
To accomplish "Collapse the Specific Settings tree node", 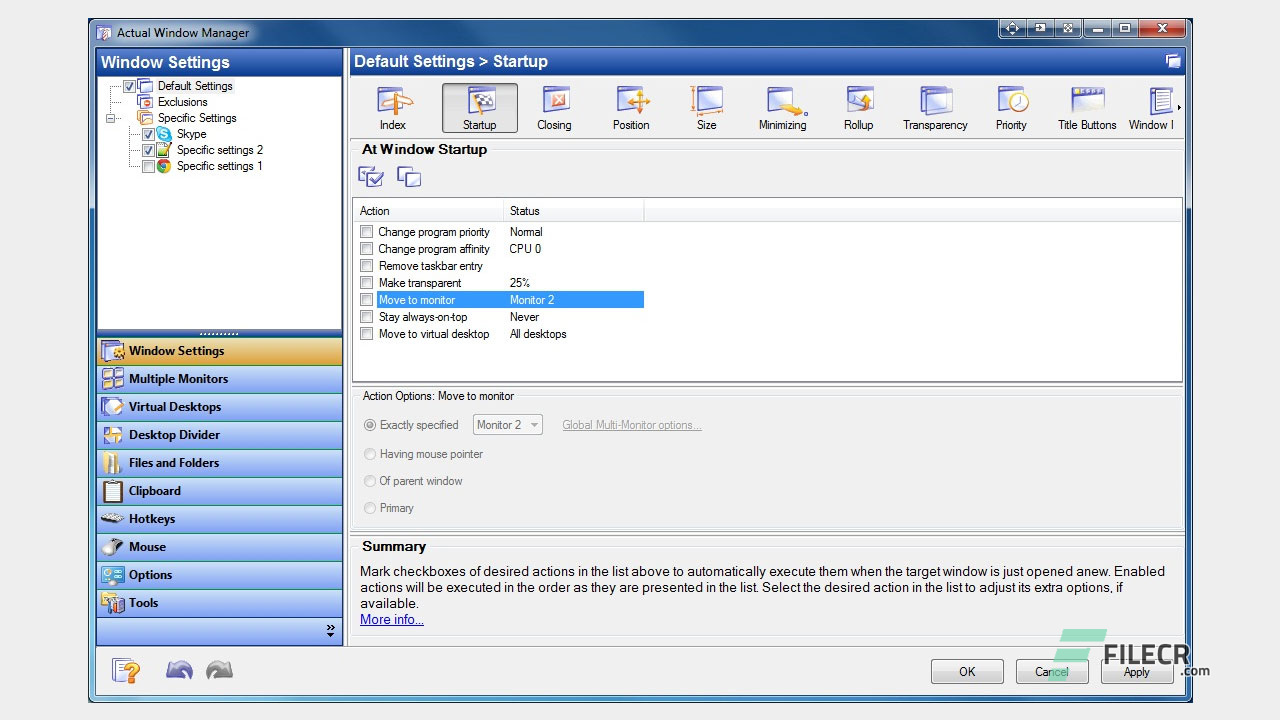I will point(110,118).
